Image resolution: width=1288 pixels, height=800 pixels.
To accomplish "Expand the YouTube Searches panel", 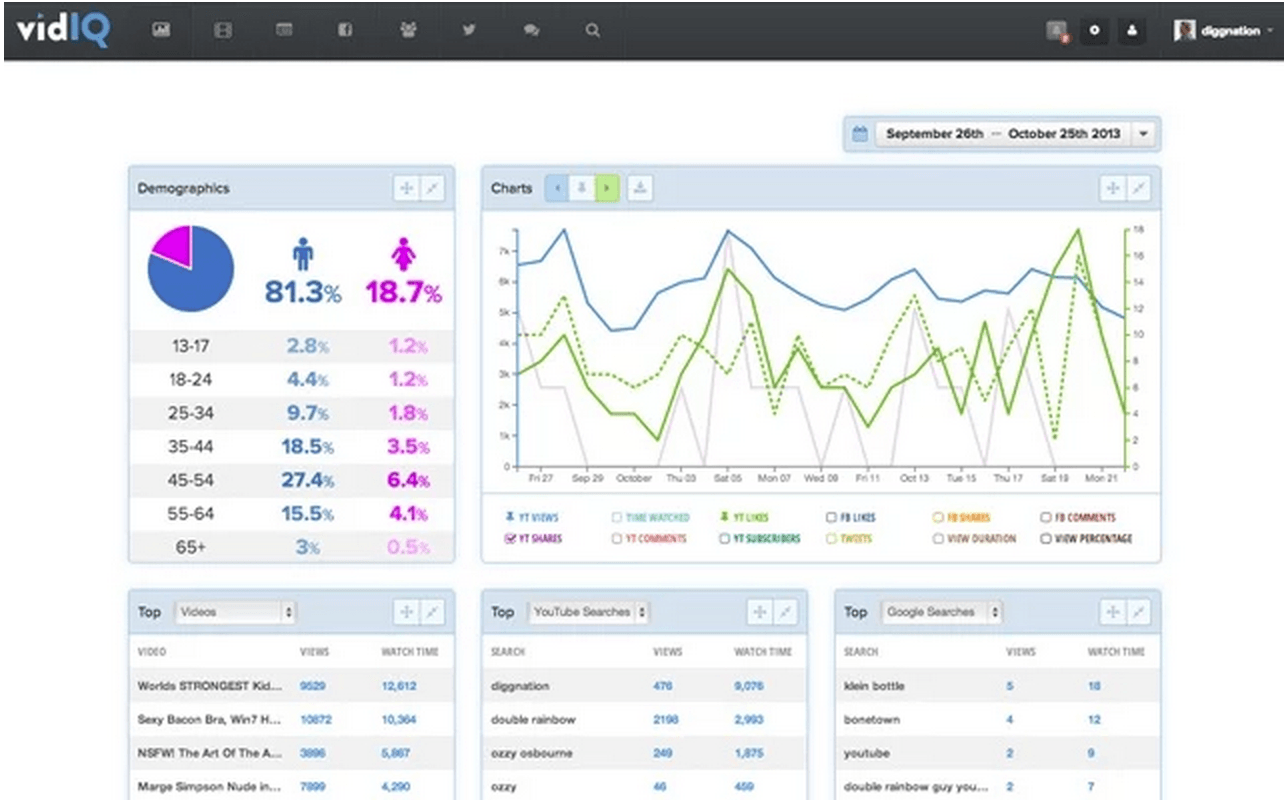I will click(785, 612).
